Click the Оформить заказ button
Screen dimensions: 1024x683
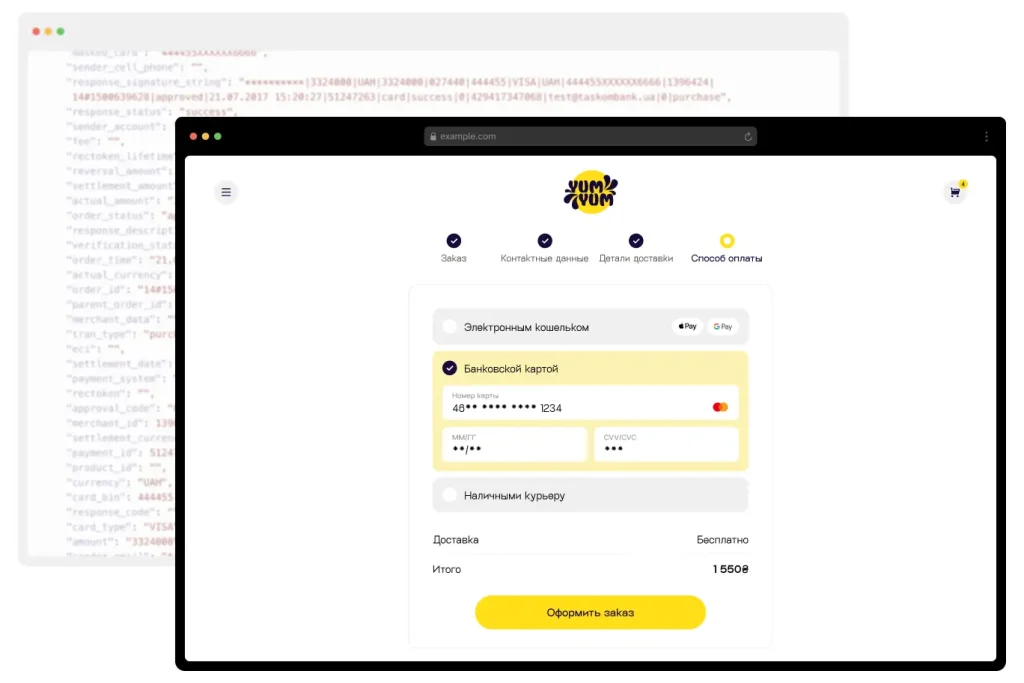pyautogui.click(x=590, y=612)
